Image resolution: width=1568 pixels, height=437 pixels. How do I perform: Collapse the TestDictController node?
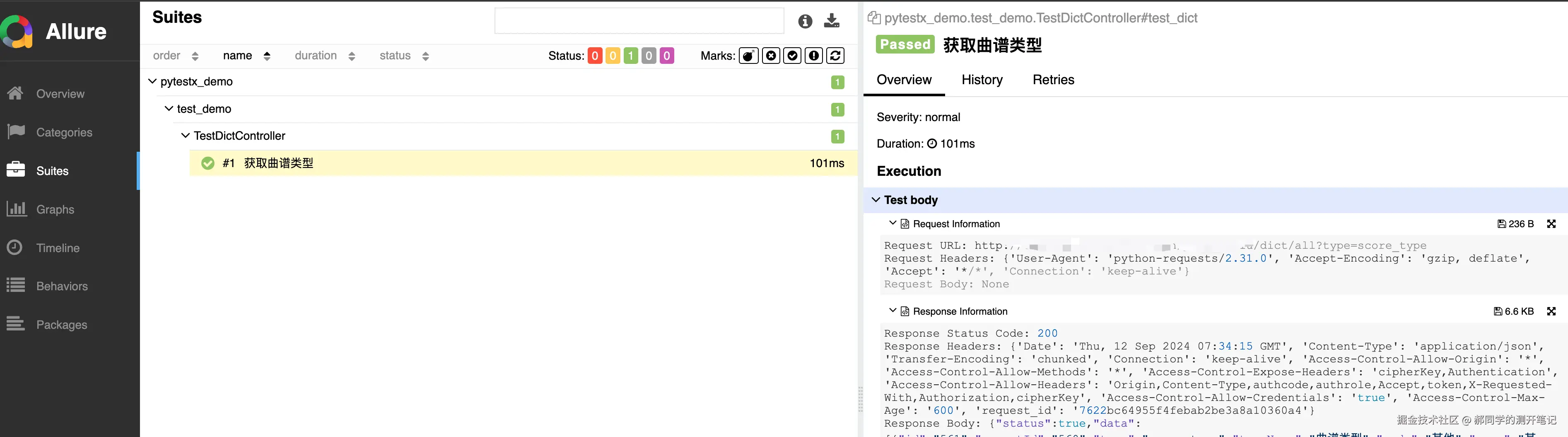click(185, 135)
